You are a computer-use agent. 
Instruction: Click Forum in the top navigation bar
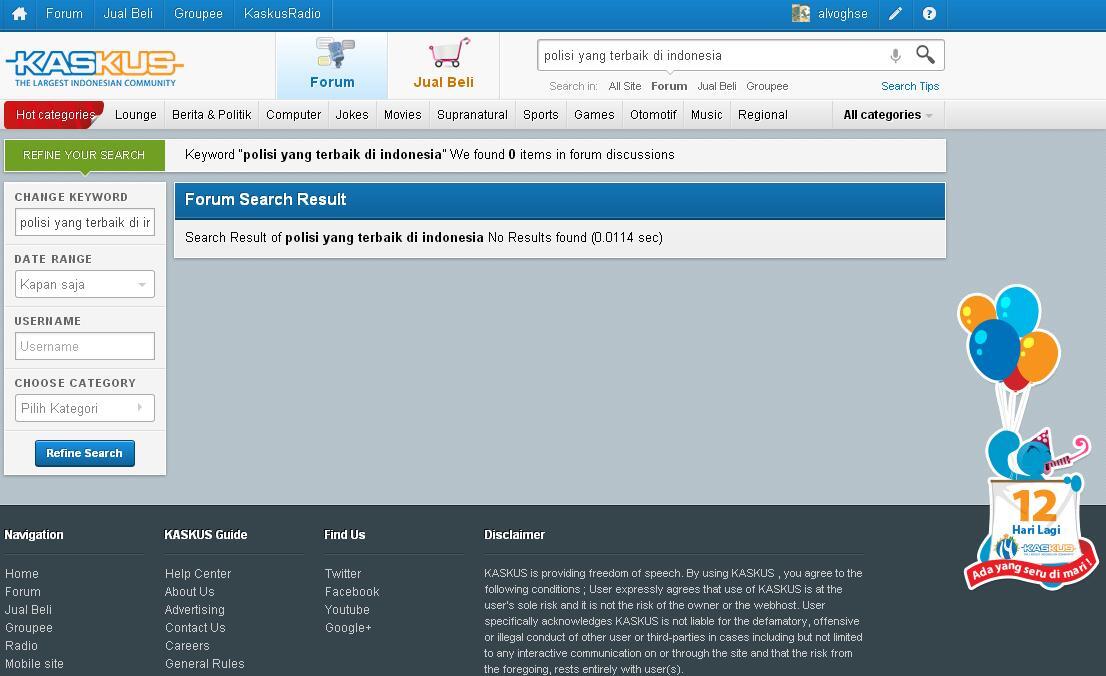pyautogui.click(x=64, y=13)
